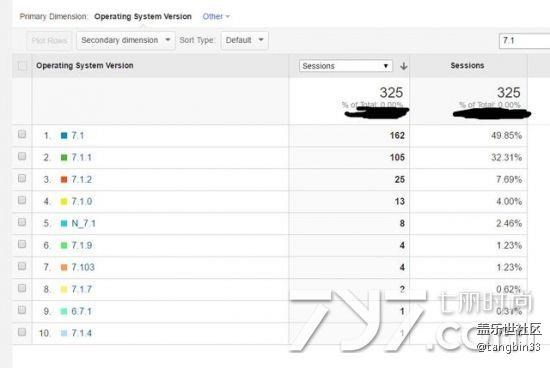Check the row 7.1.2 checkbox

[22, 178]
